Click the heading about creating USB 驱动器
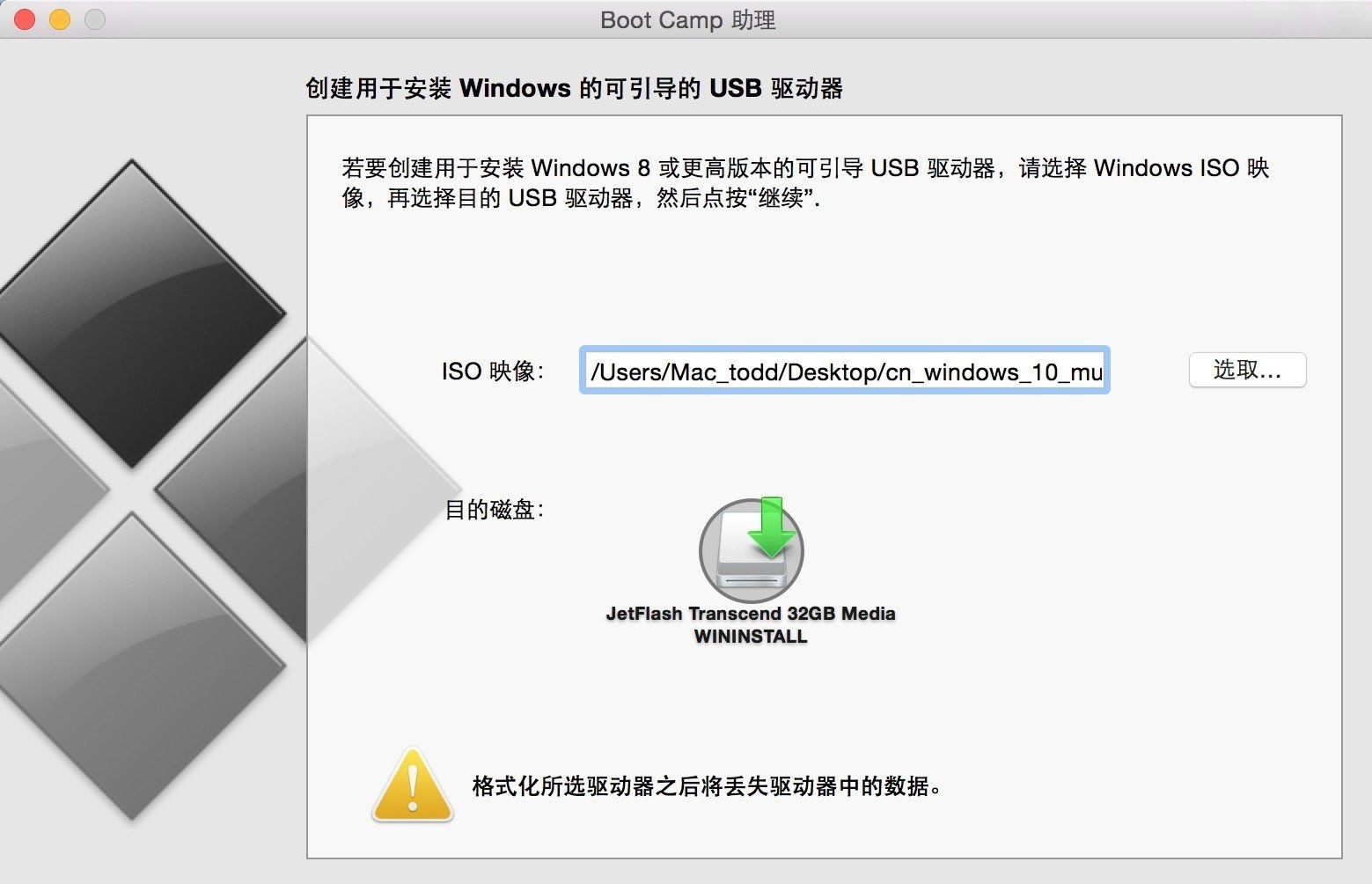 (x=574, y=88)
